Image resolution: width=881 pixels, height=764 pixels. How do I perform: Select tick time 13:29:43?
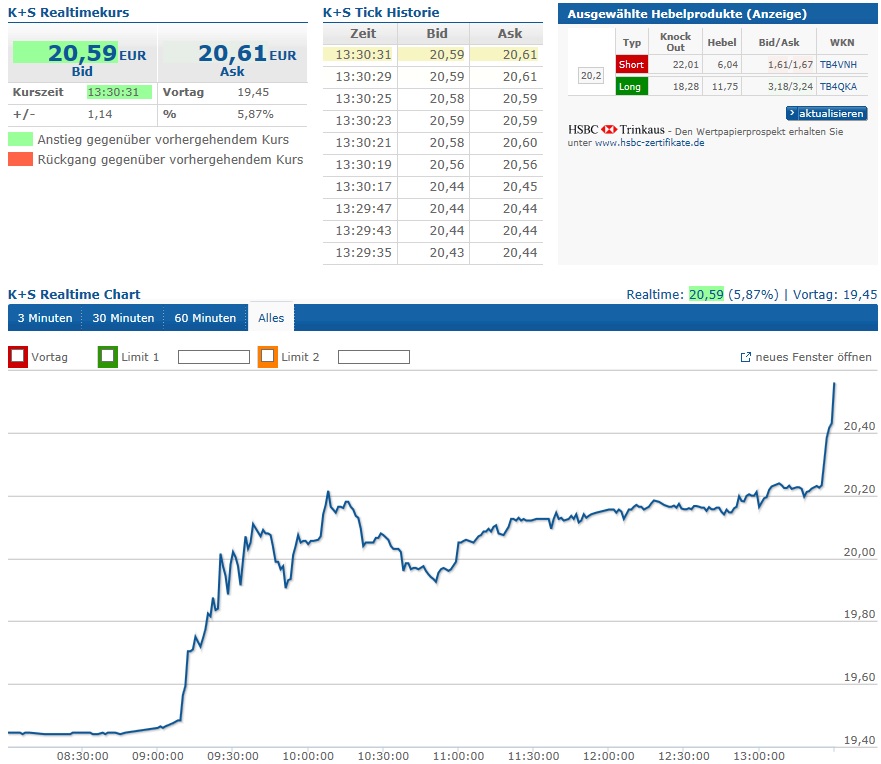[363, 231]
